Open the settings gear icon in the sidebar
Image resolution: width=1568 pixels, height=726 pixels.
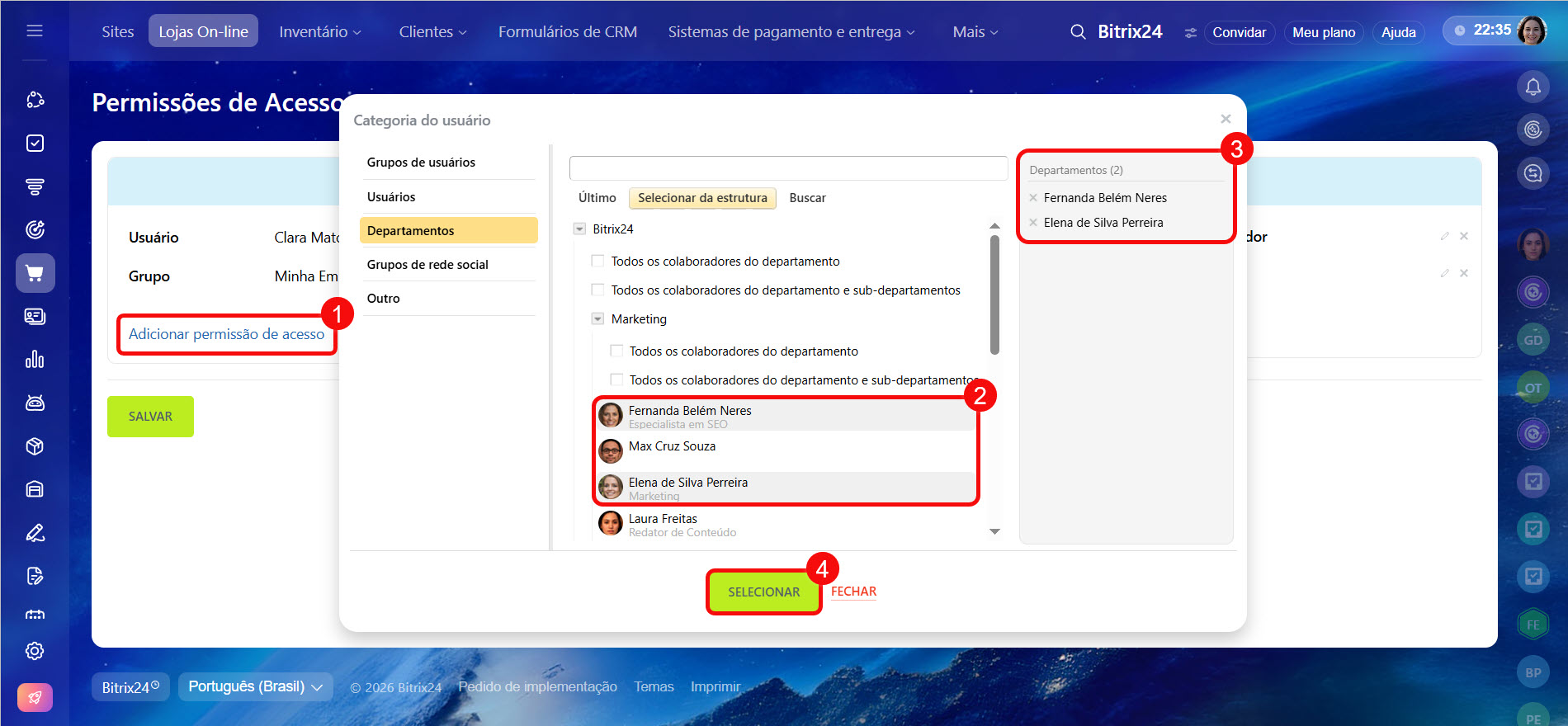pyautogui.click(x=35, y=651)
